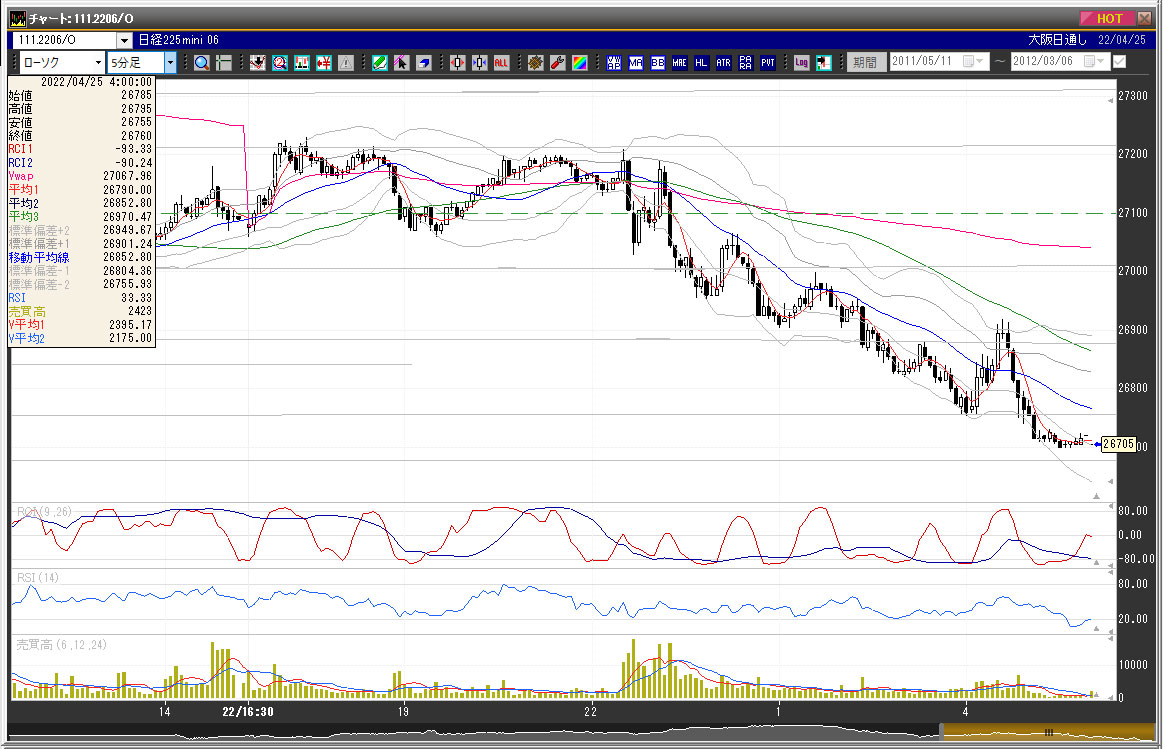Image resolution: width=1163 pixels, height=749 pixels.
Task: Click the red ALL display icon
Action: [501, 63]
